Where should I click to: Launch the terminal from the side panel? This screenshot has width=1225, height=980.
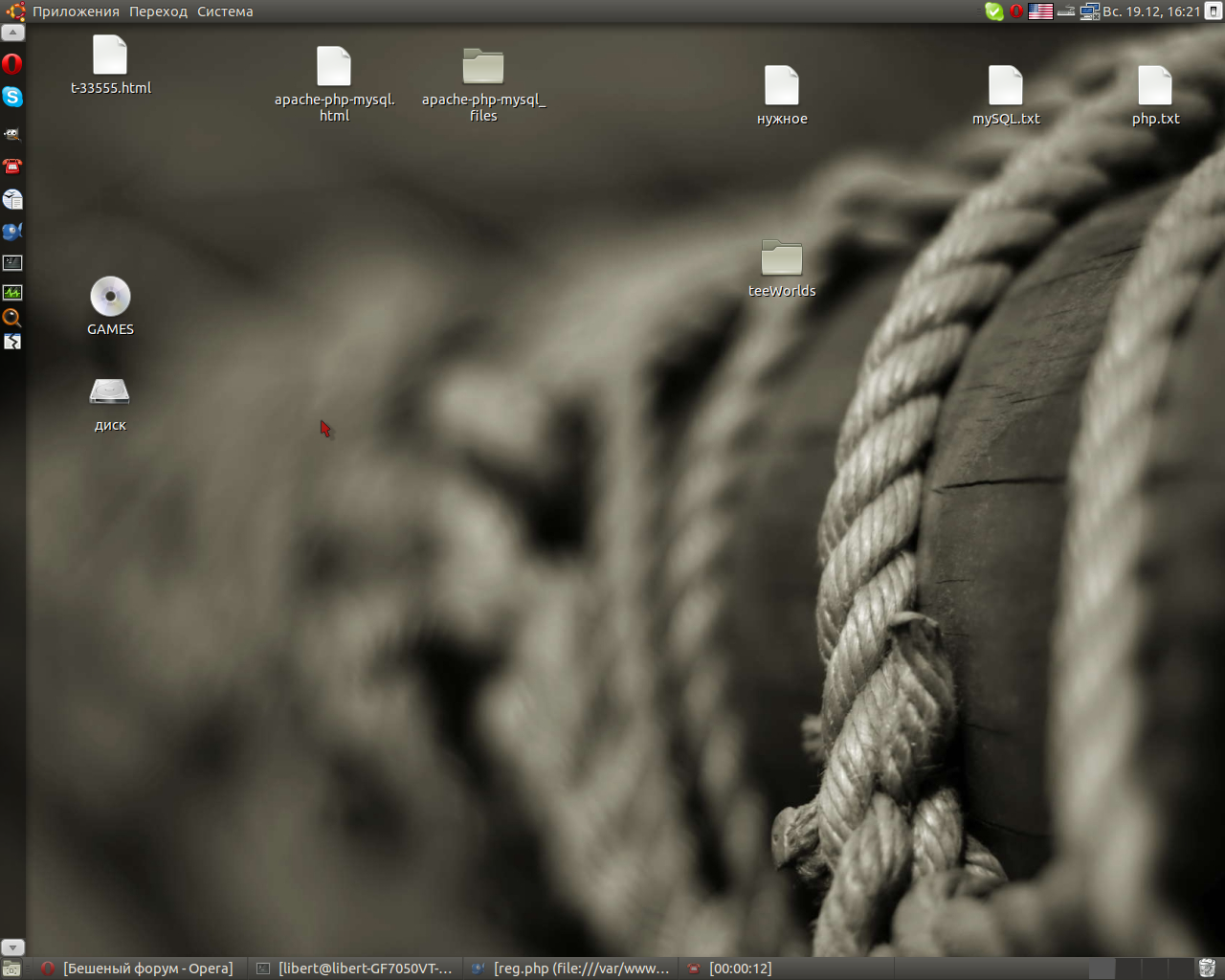pos(12,262)
